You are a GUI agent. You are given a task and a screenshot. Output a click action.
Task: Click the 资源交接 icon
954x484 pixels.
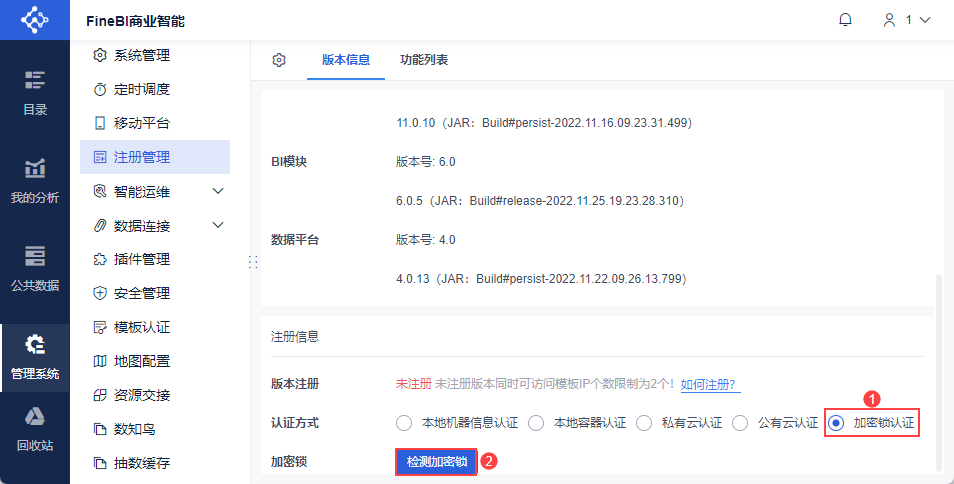[x=100, y=396]
